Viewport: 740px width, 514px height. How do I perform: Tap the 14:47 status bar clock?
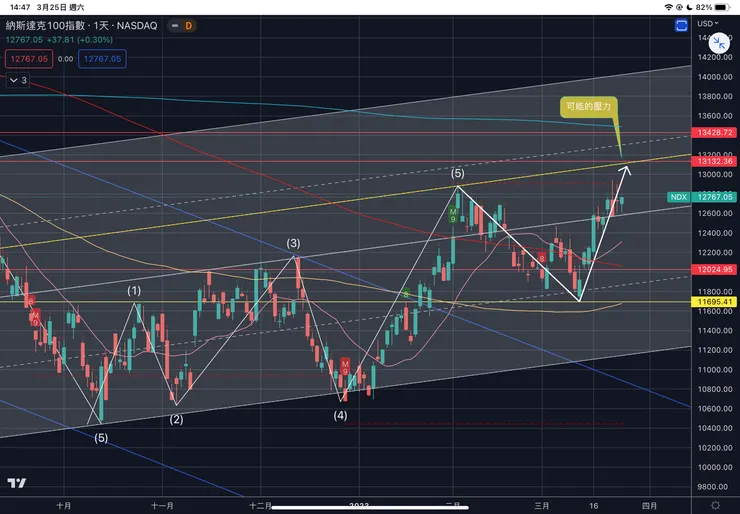(20, 7)
